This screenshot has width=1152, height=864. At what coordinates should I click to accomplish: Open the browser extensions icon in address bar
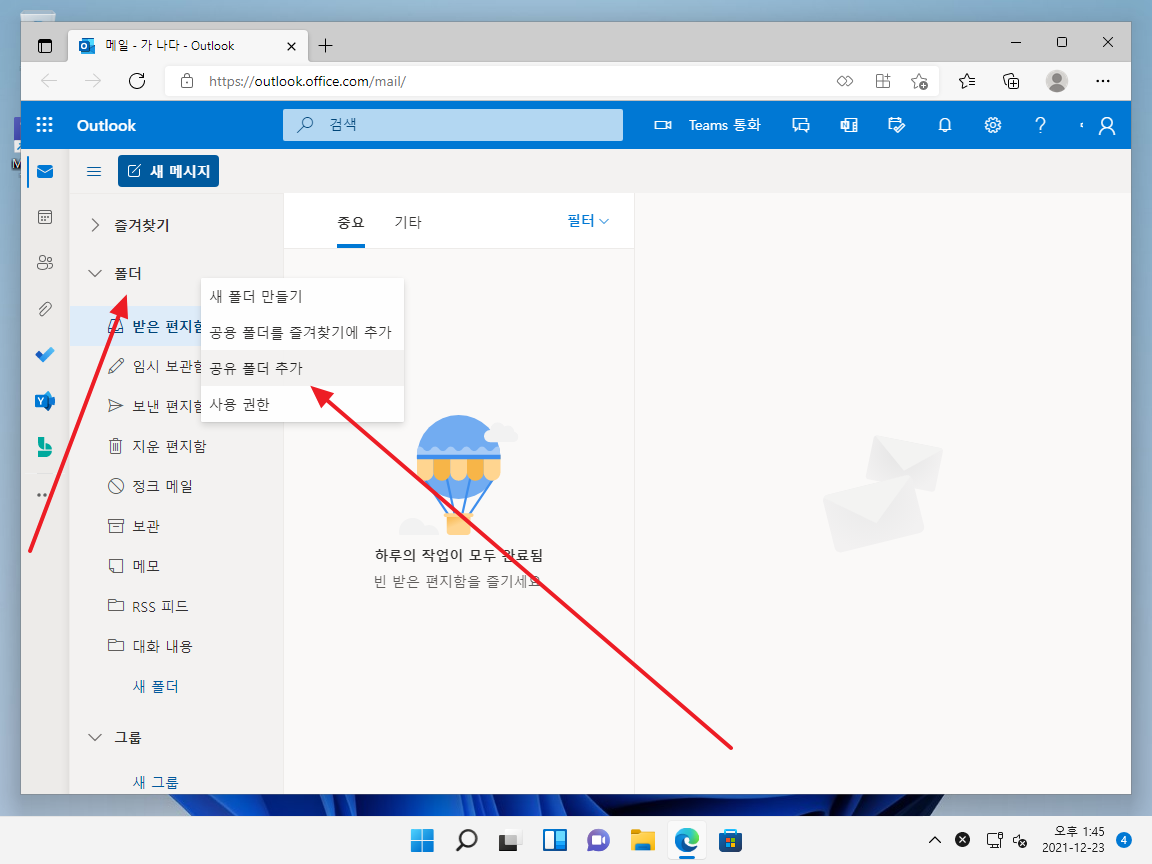(883, 81)
